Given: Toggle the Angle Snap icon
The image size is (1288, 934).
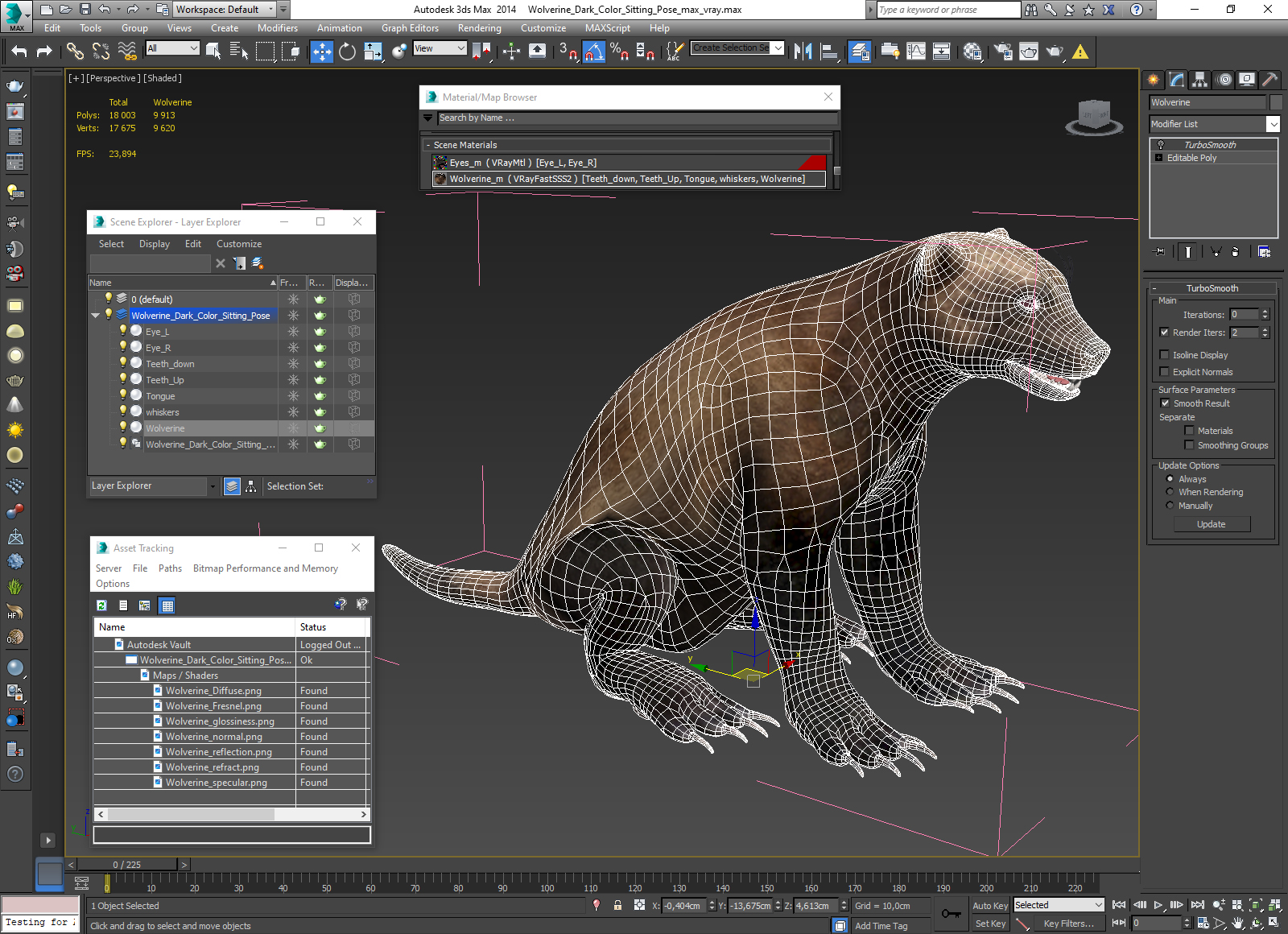Looking at the screenshot, I should tap(593, 52).
